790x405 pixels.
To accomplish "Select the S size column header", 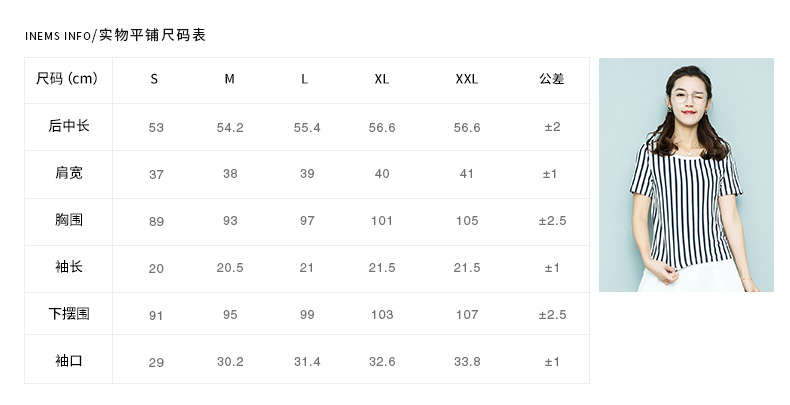I will [x=154, y=79].
